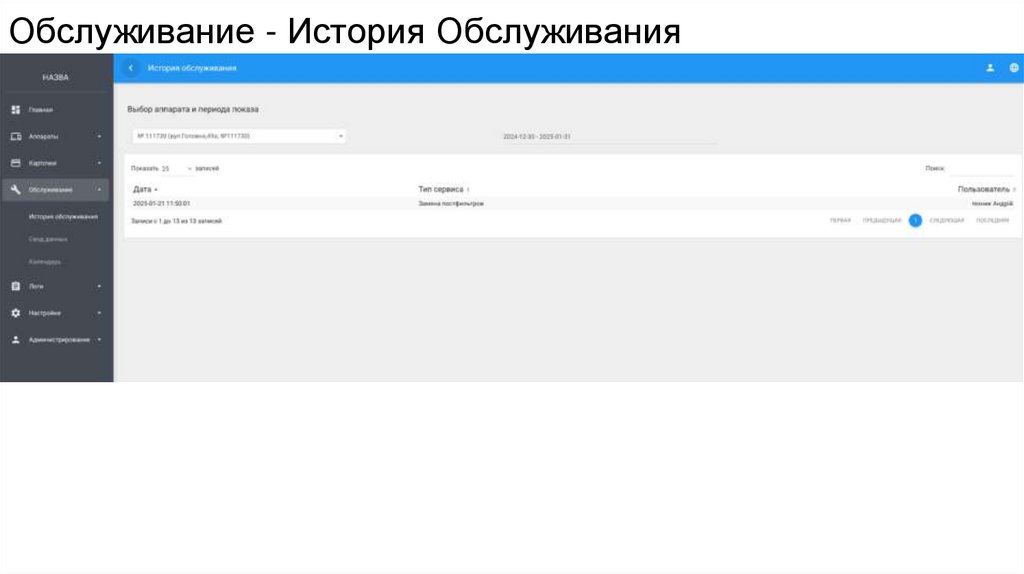Click the Обслуживание wrench icon in the sidebar
The image size is (1024, 574).
16,190
